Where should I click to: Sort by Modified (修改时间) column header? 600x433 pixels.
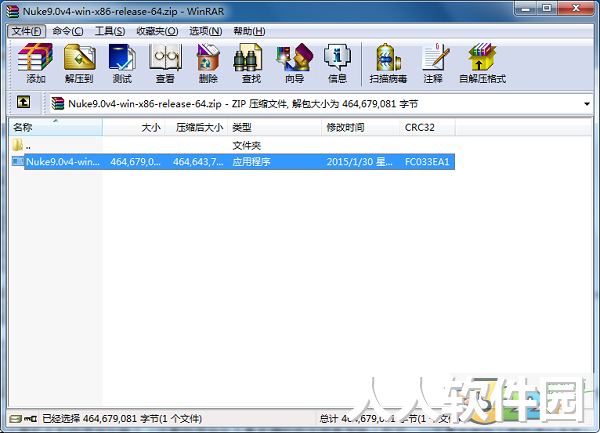360,127
